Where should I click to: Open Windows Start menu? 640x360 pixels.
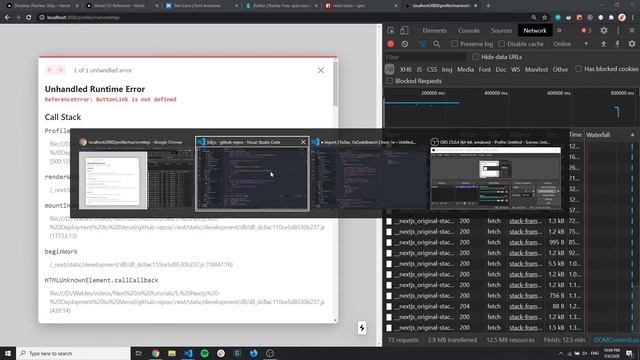(8, 353)
